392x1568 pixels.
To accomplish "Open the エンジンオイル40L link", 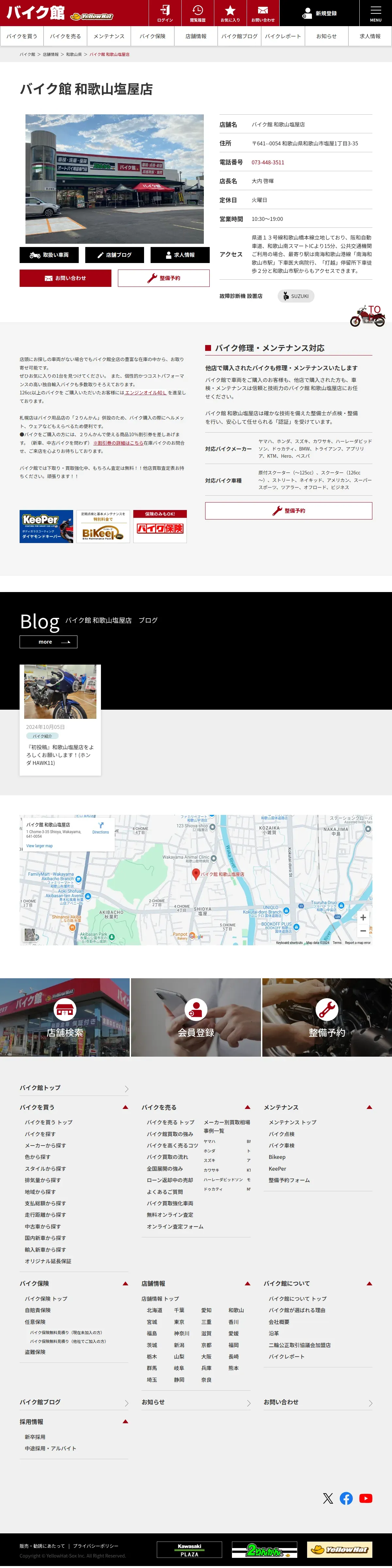I will pyautogui.click(x=145, y=393).
